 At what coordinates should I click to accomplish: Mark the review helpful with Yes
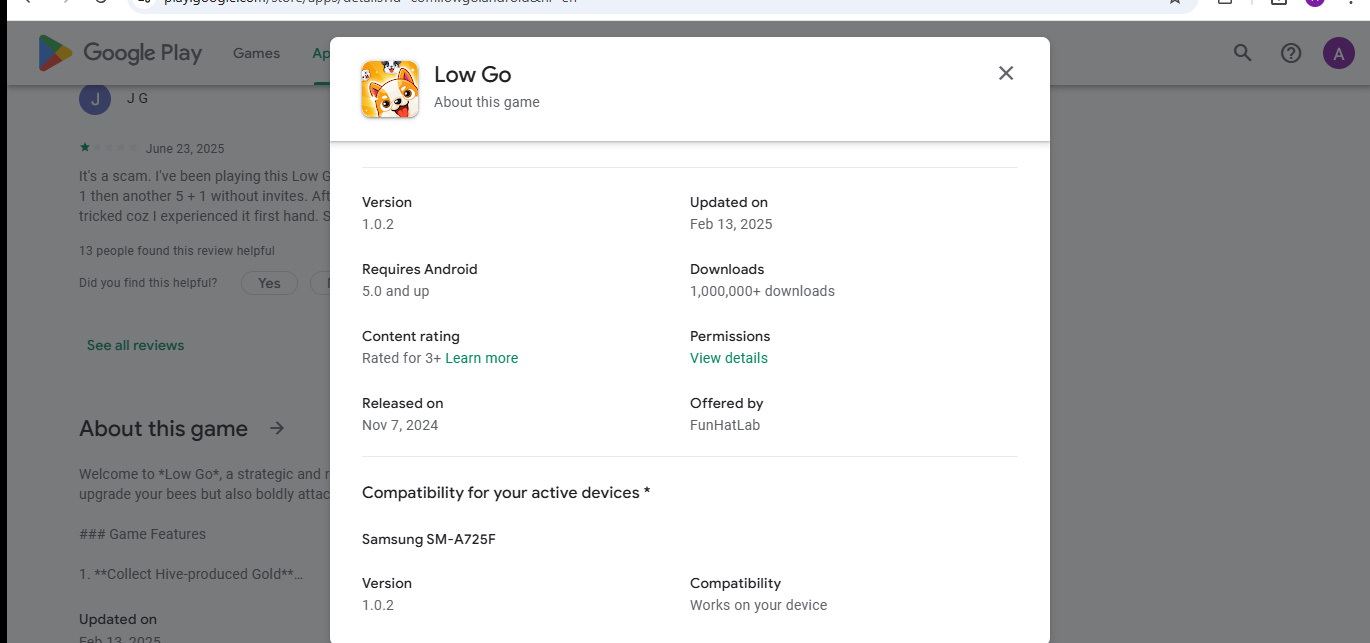pyautogui.click(x=269, y=283)
